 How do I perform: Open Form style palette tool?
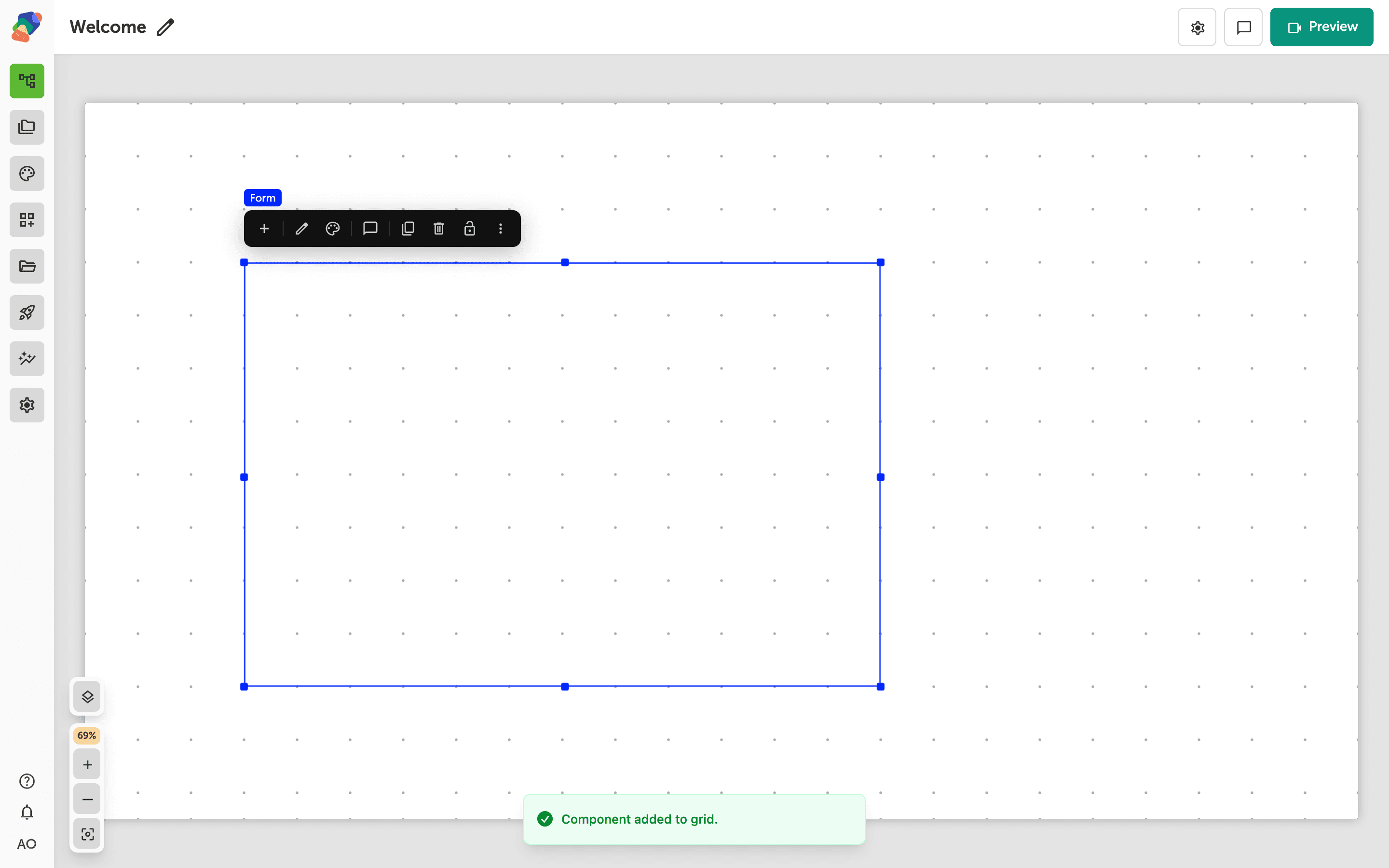point(333,229)
